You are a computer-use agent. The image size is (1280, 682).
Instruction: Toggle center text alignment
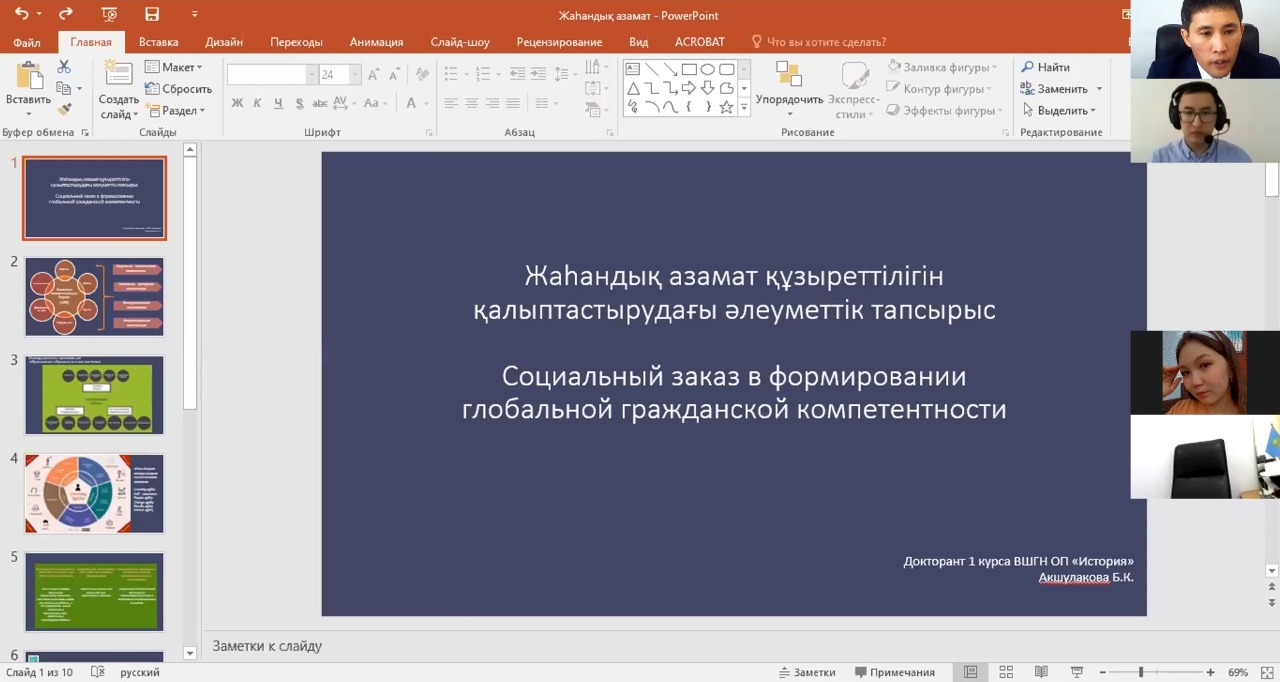472,103
